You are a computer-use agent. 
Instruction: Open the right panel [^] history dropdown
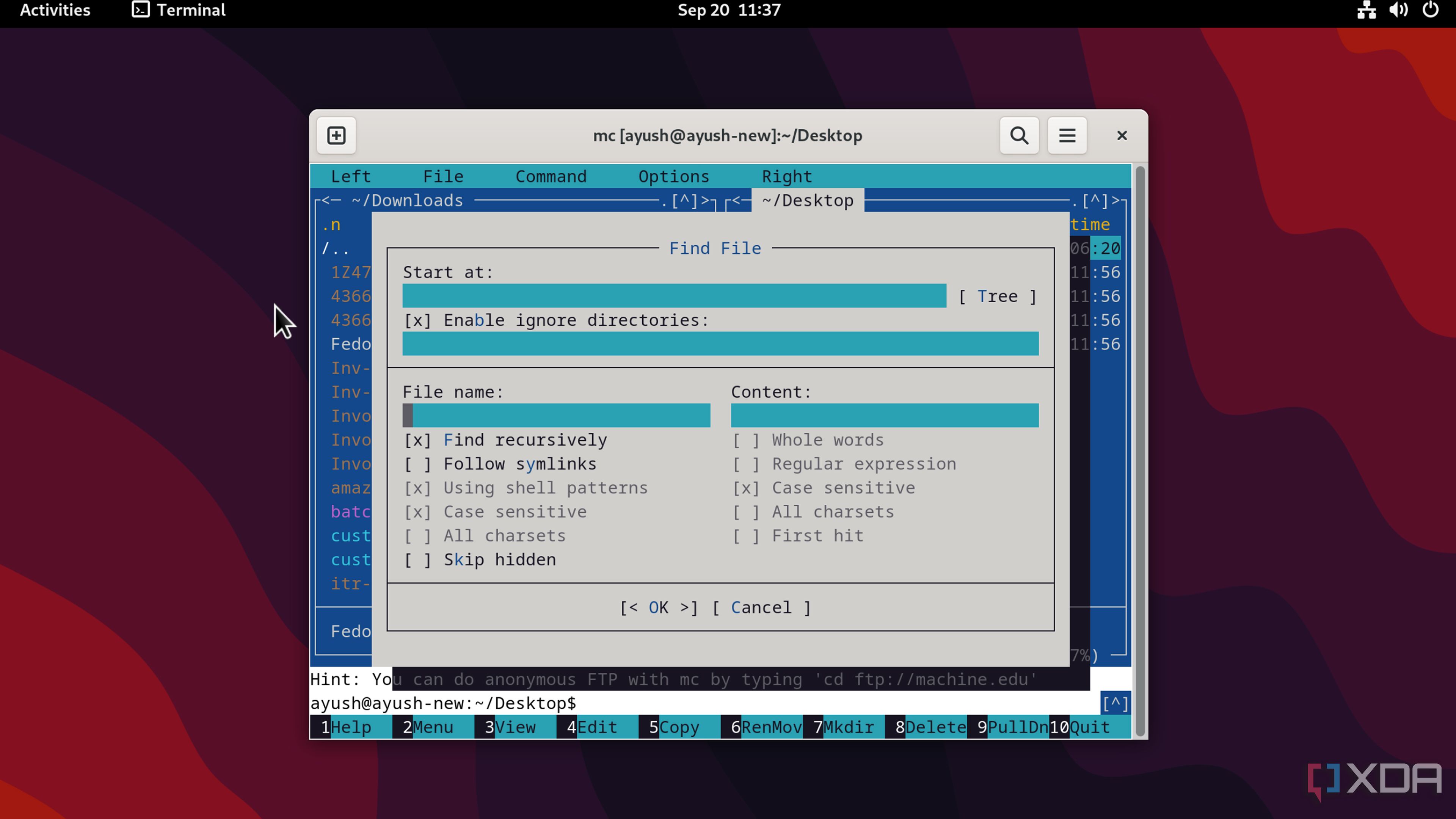point(1095,201)
